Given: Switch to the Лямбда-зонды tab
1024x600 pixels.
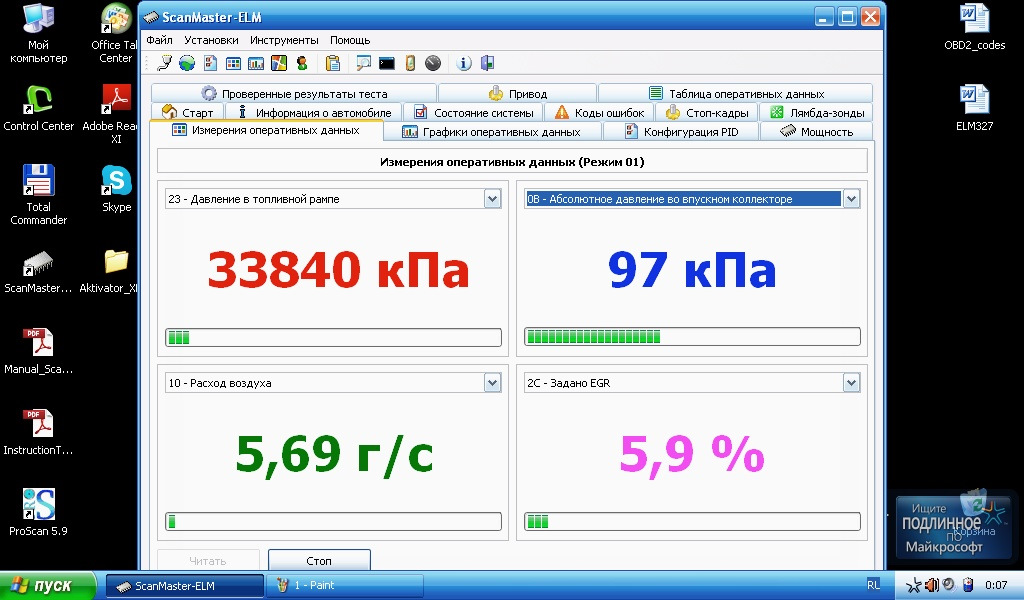Looking at the screenshot, I should (817, 112).
